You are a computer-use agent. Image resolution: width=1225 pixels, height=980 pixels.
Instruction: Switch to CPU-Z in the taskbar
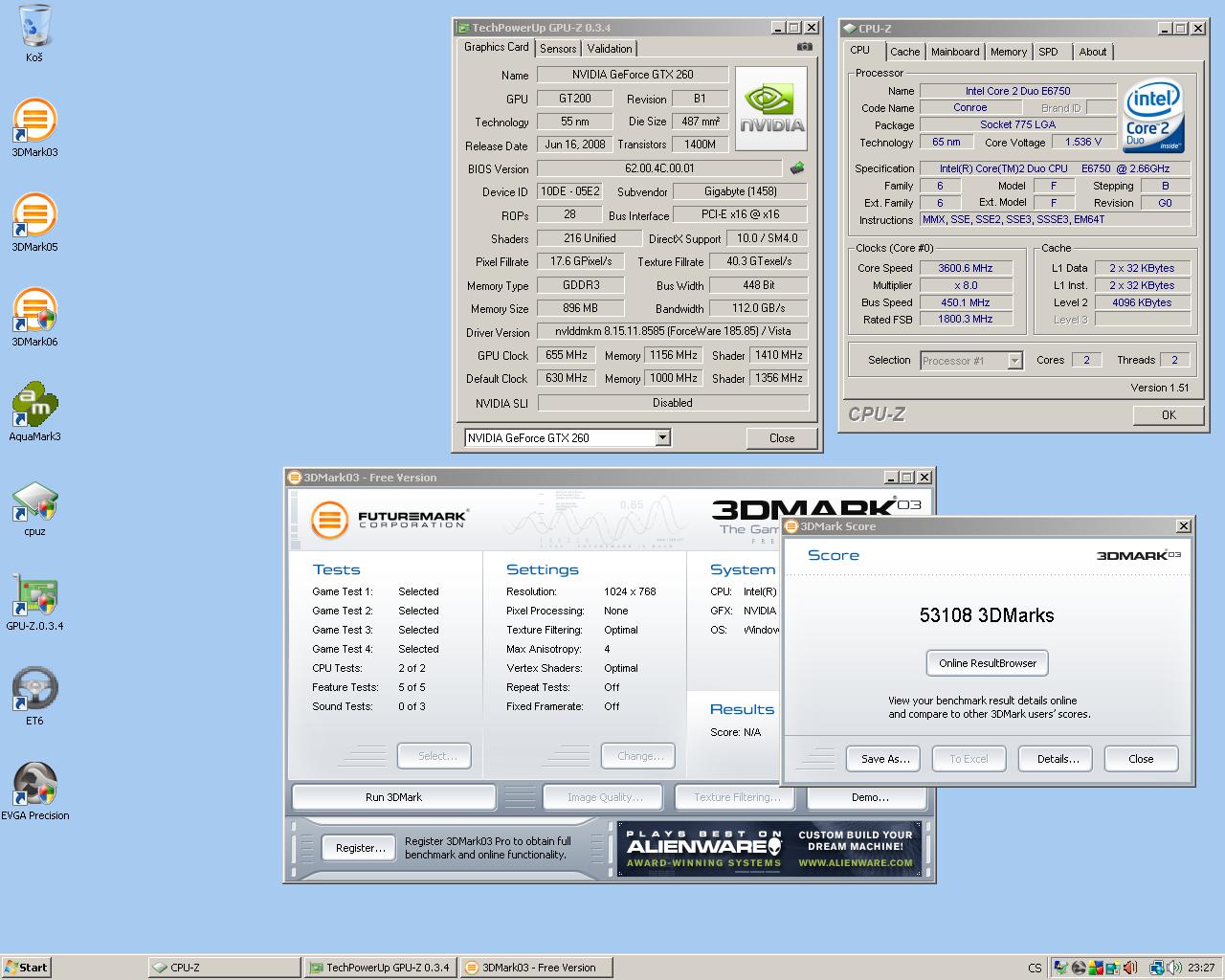(x=224, y=968)
